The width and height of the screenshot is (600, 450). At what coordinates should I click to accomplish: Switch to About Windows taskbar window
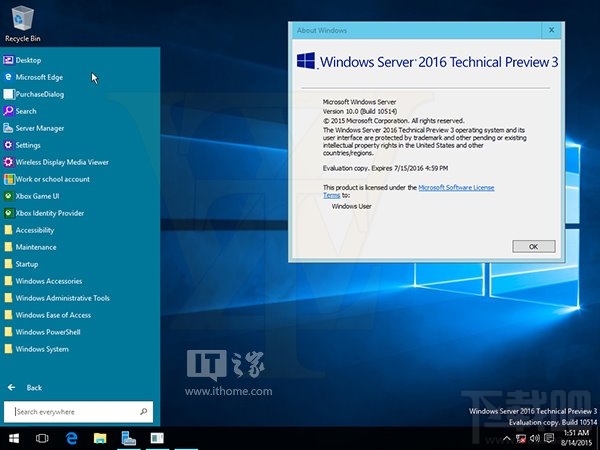[x=157, y=438]
